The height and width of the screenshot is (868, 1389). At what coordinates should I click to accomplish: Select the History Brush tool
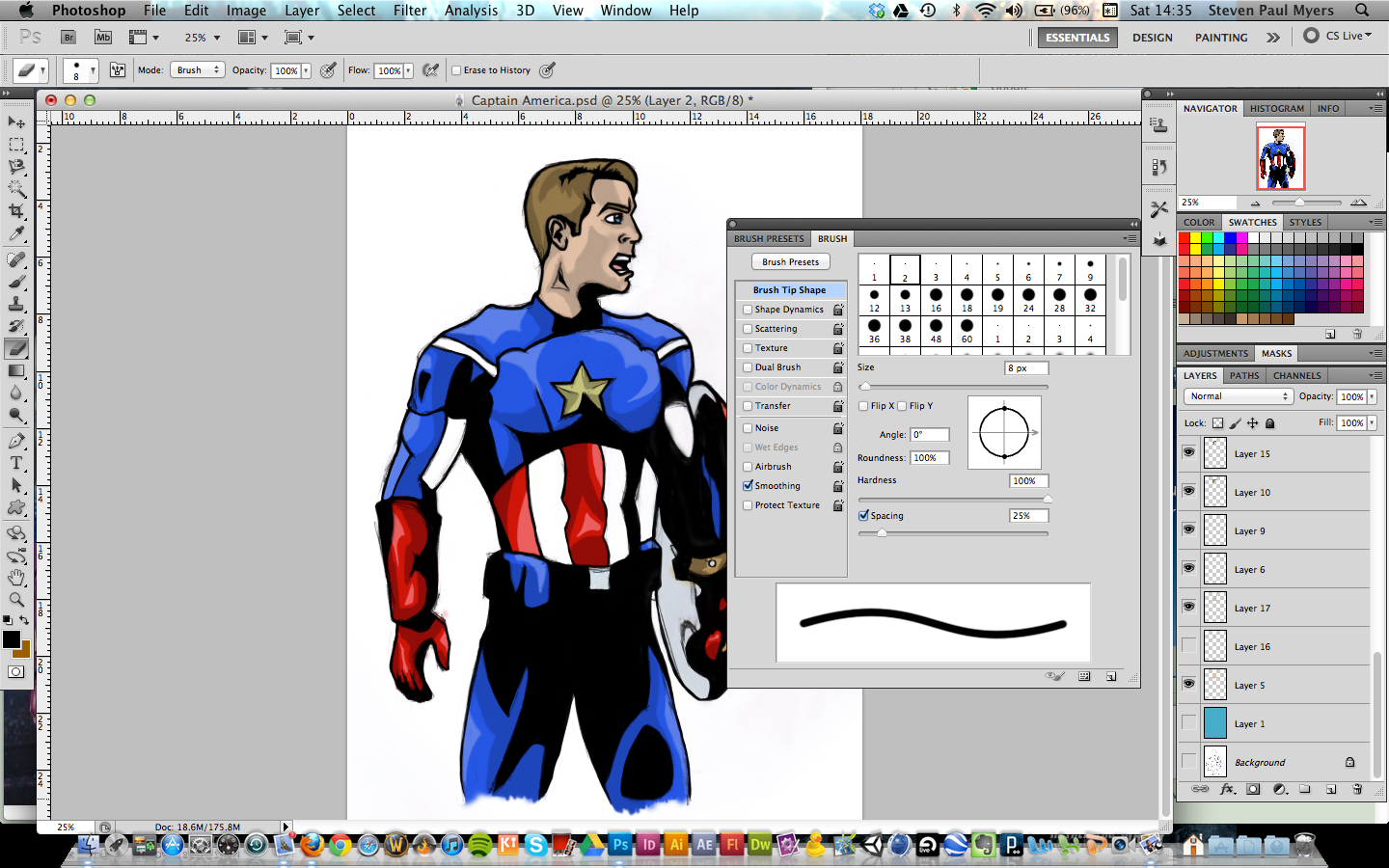point(16,327)
